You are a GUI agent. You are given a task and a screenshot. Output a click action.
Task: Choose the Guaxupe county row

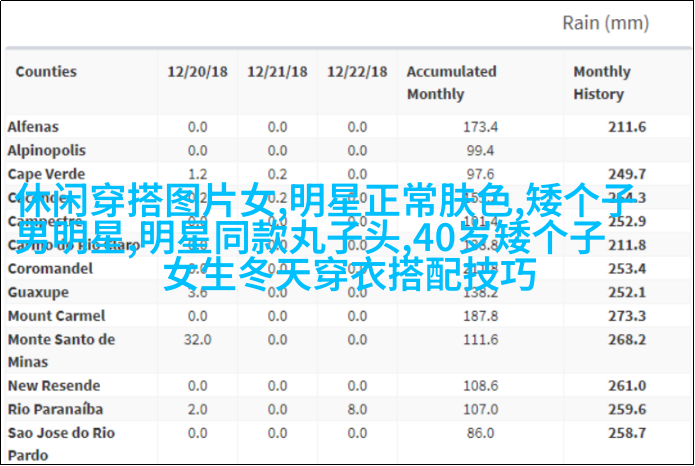(x=37, y=292)
